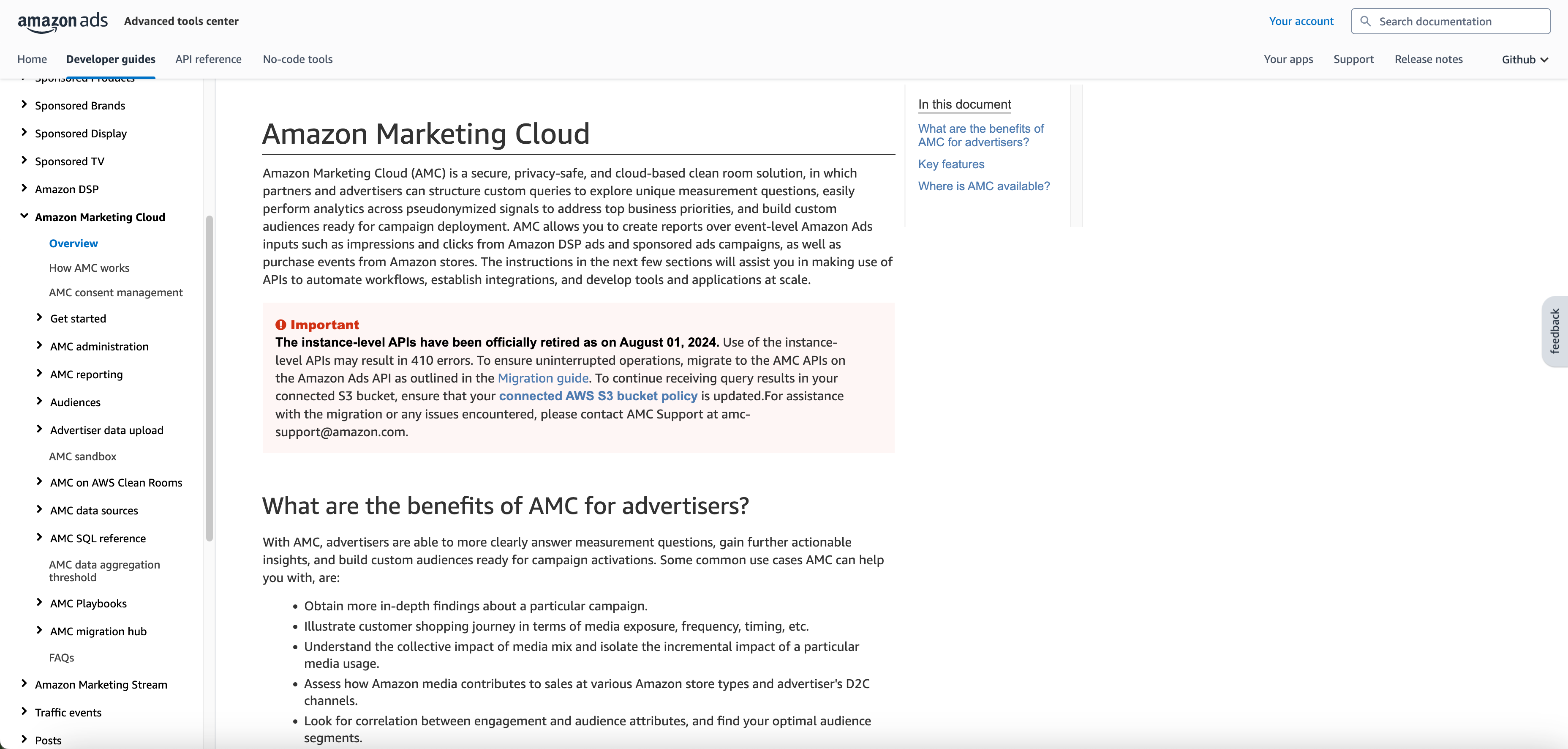Expand the AMC SQL reference chevron

40,538
